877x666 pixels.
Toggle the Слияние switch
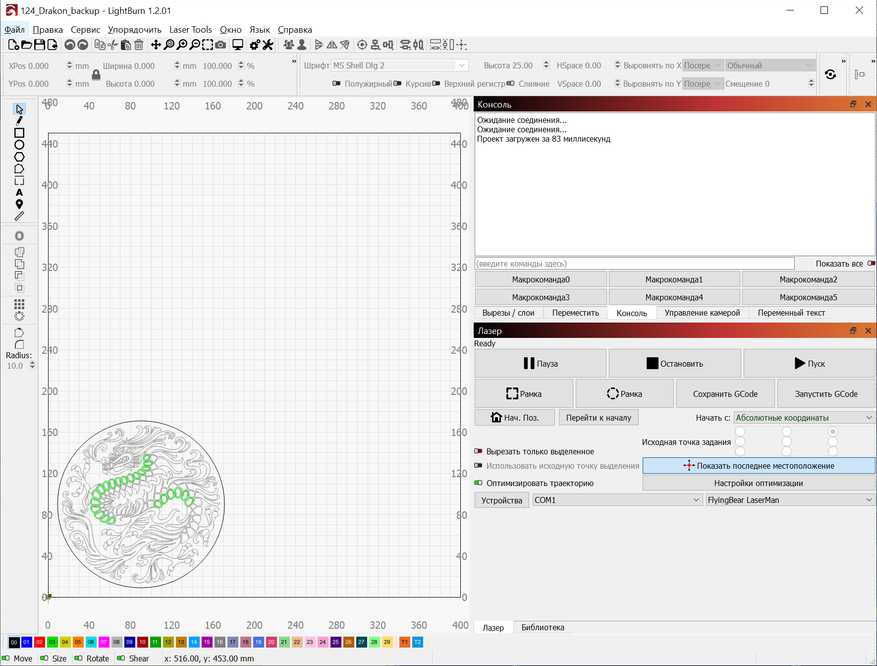click(x=510, y=83)
